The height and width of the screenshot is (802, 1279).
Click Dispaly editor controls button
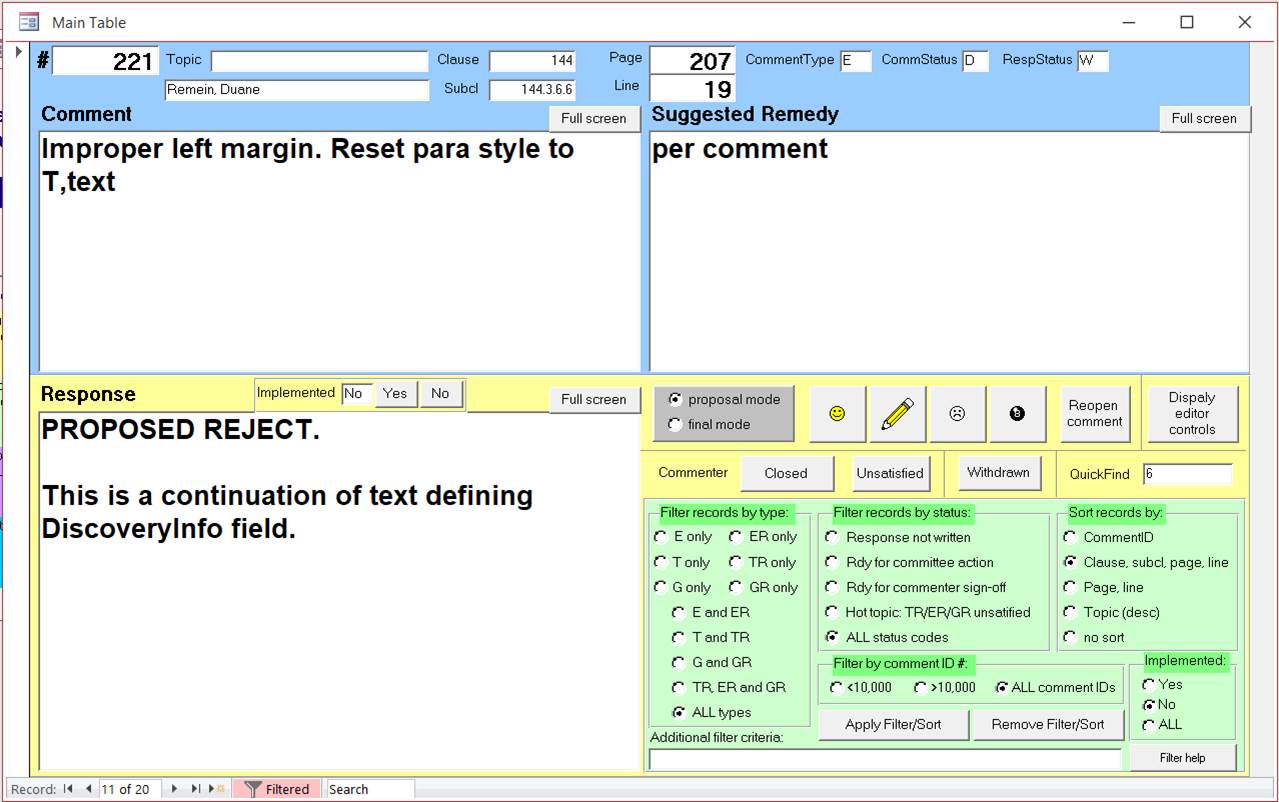(x=1192, y=414)
